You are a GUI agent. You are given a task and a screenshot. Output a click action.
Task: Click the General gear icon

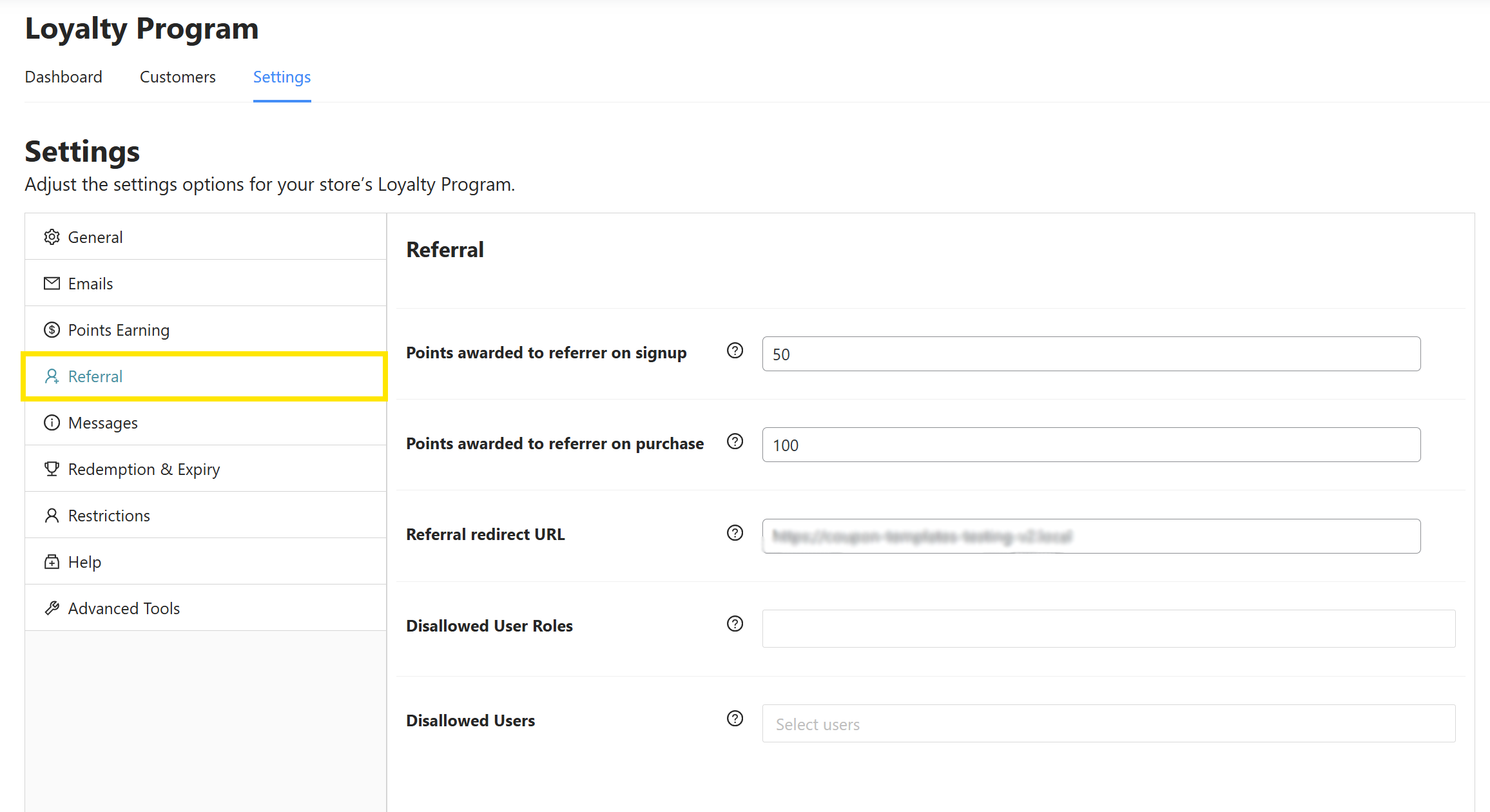click(52, 237)
